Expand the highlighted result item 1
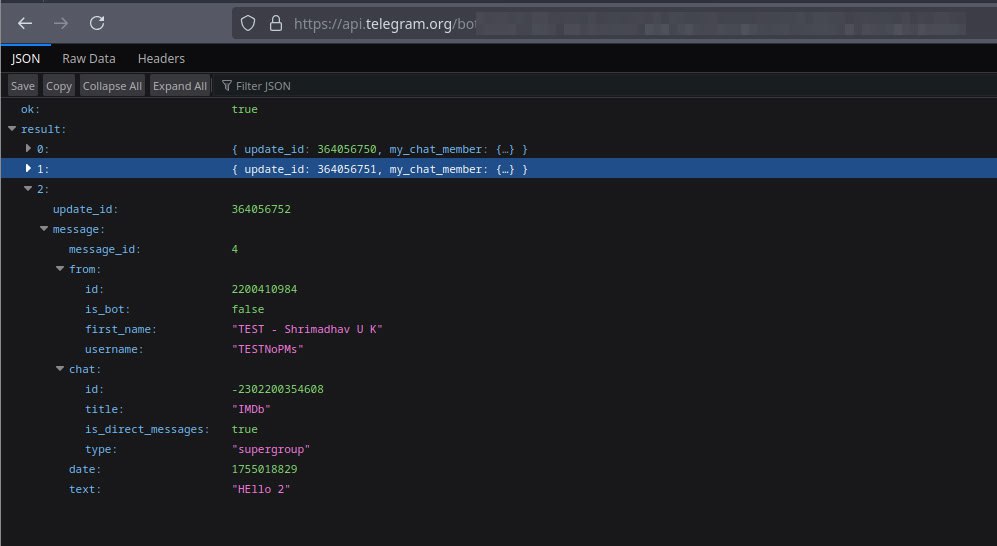 28,169
